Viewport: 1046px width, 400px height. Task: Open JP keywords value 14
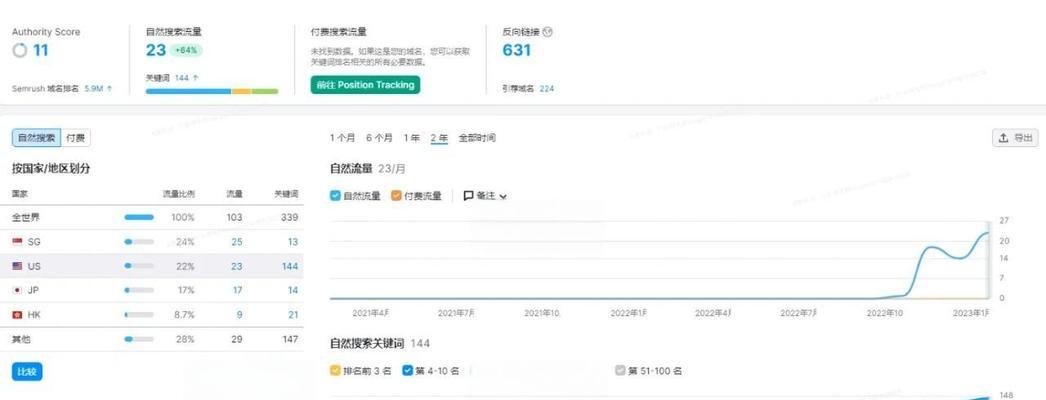pyautogui.click(x=293, y=290)
